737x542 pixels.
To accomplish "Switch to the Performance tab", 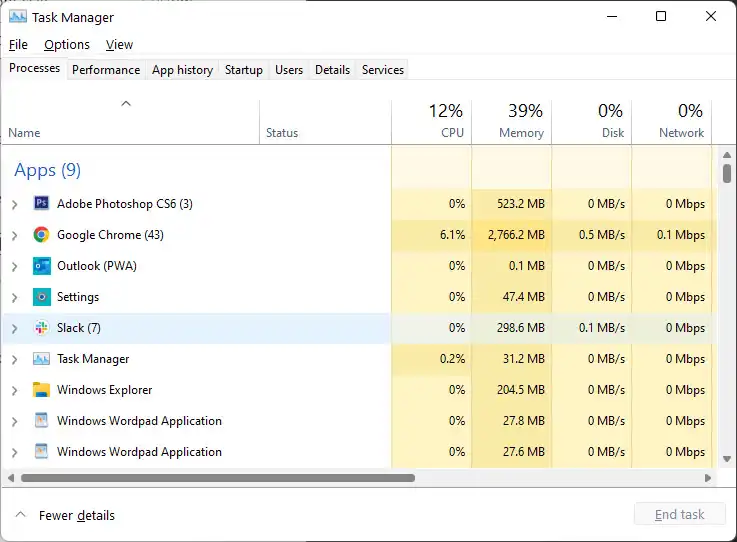I will coord(106,70).
